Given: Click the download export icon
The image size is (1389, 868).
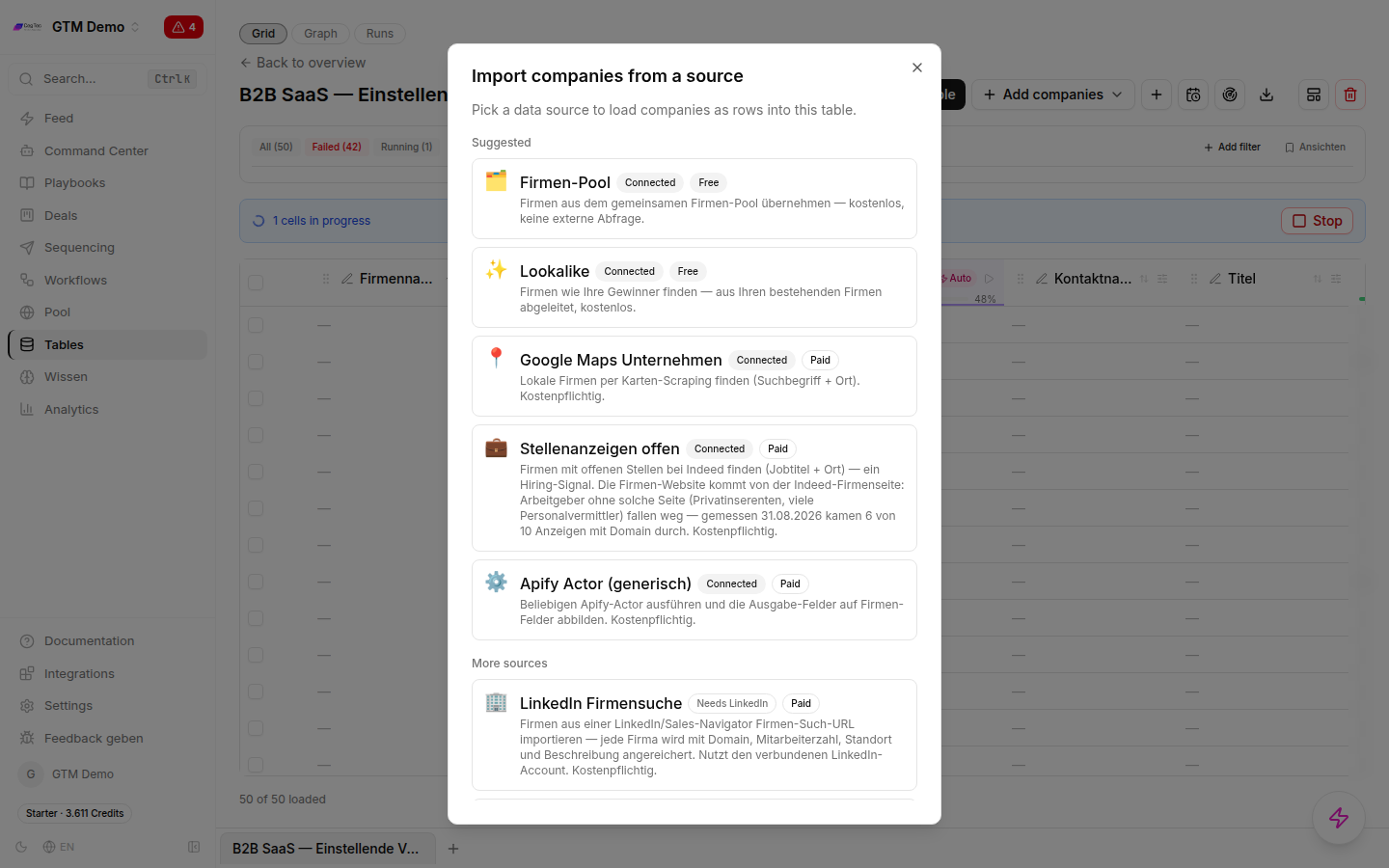Looking at the screenshot, I should (x=1266, y=95).
